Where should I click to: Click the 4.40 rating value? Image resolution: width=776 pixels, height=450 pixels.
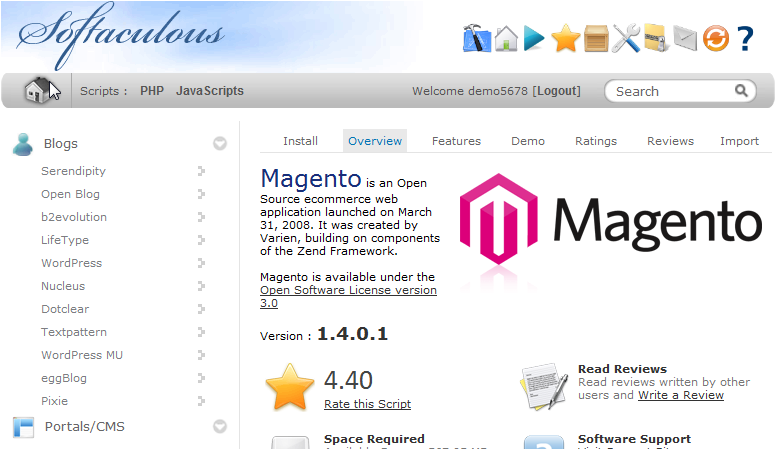click(x=348, y=380)
